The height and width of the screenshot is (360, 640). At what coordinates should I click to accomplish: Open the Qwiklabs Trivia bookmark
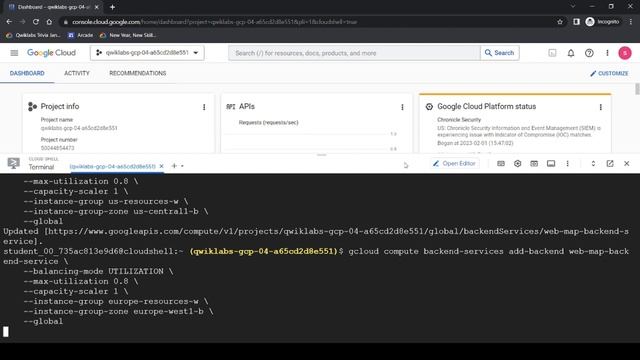click(x=33, y=36)
